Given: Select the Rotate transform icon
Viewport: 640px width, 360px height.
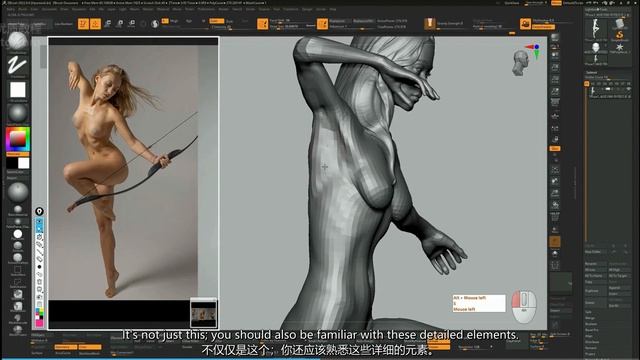Looking at the screenshot, I should tap(131, 24).
